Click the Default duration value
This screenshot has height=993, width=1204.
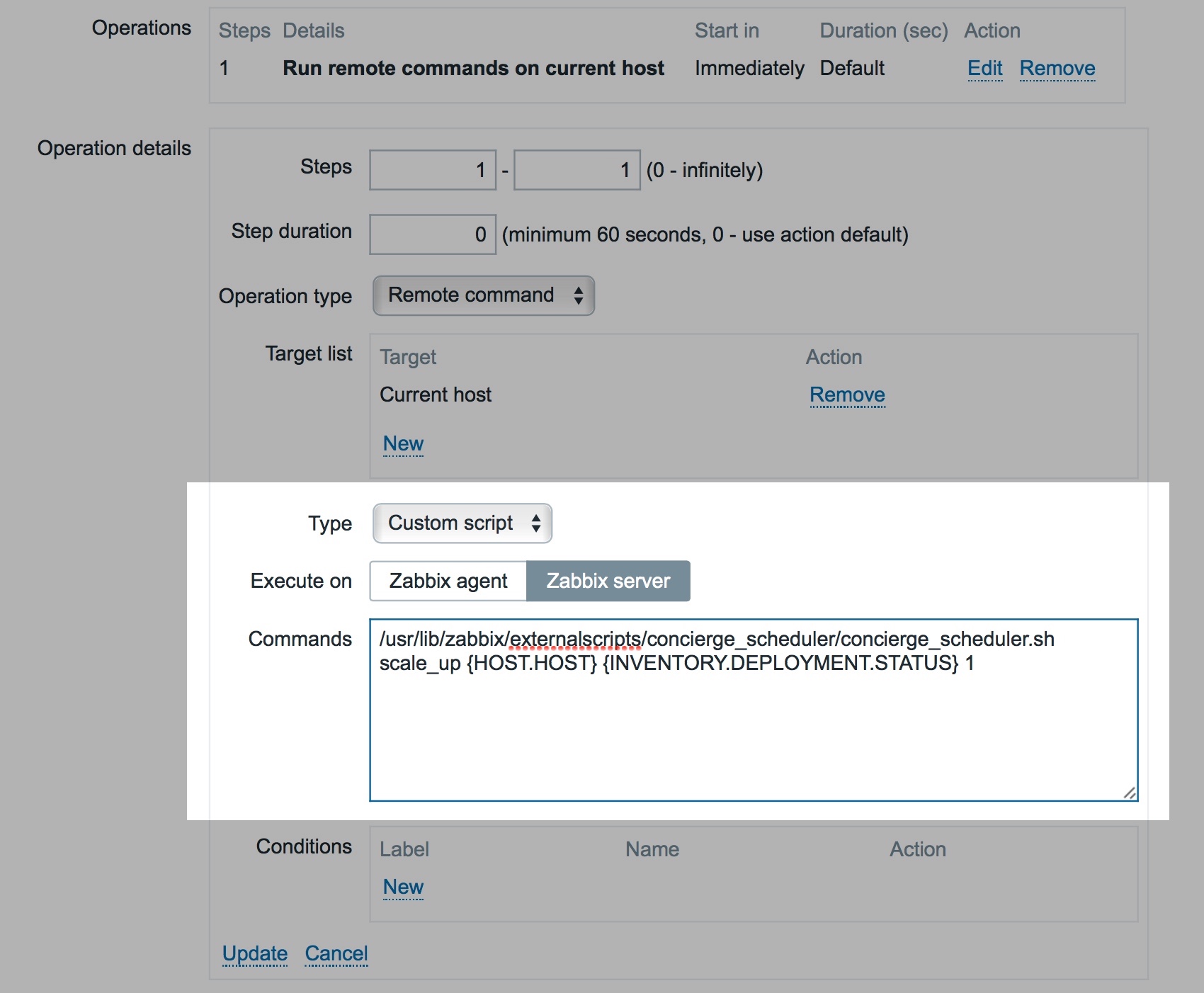click(852, 68)
